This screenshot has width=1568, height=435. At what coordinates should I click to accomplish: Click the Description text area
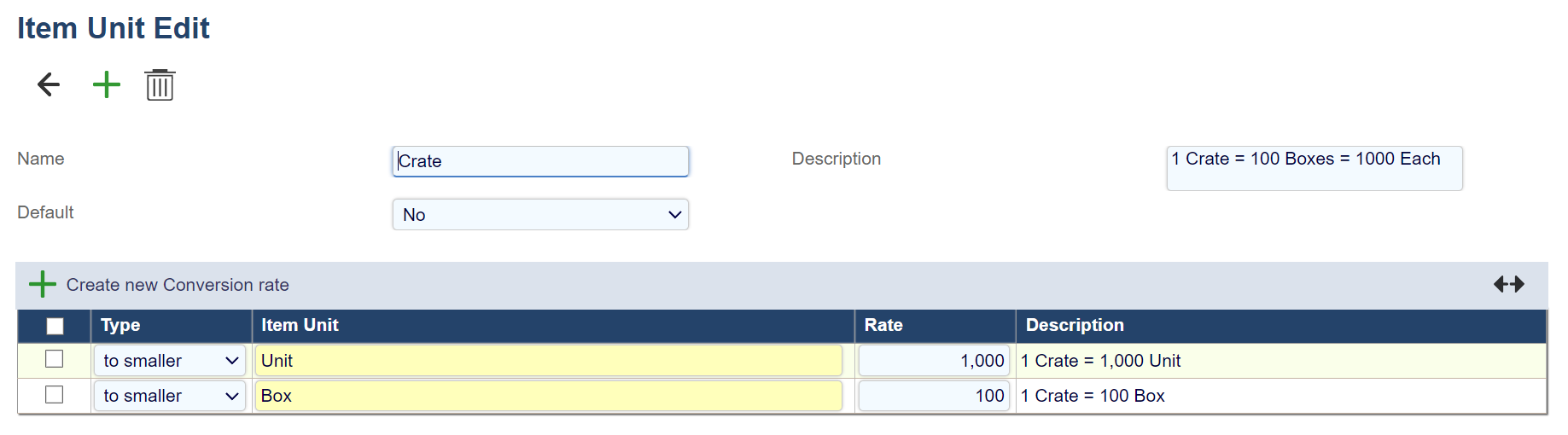(x=1314, y=168)
